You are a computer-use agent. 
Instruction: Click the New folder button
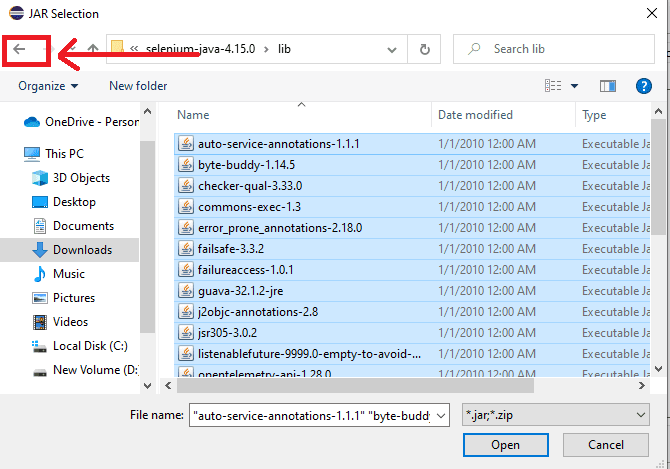pos(138,86)
